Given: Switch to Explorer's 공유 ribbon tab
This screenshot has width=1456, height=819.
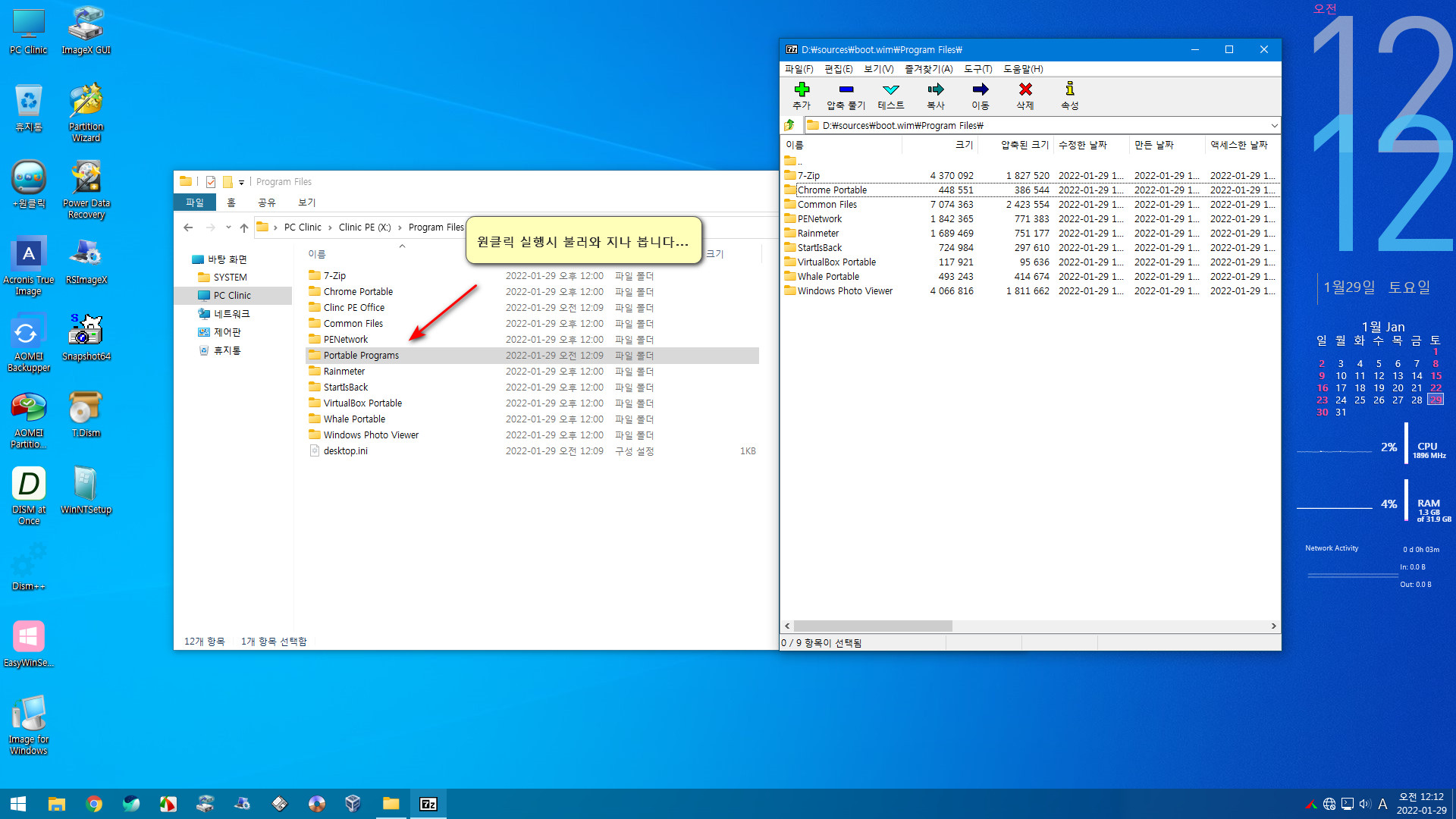Looking at the screenshot, I should tap(267, 202).
